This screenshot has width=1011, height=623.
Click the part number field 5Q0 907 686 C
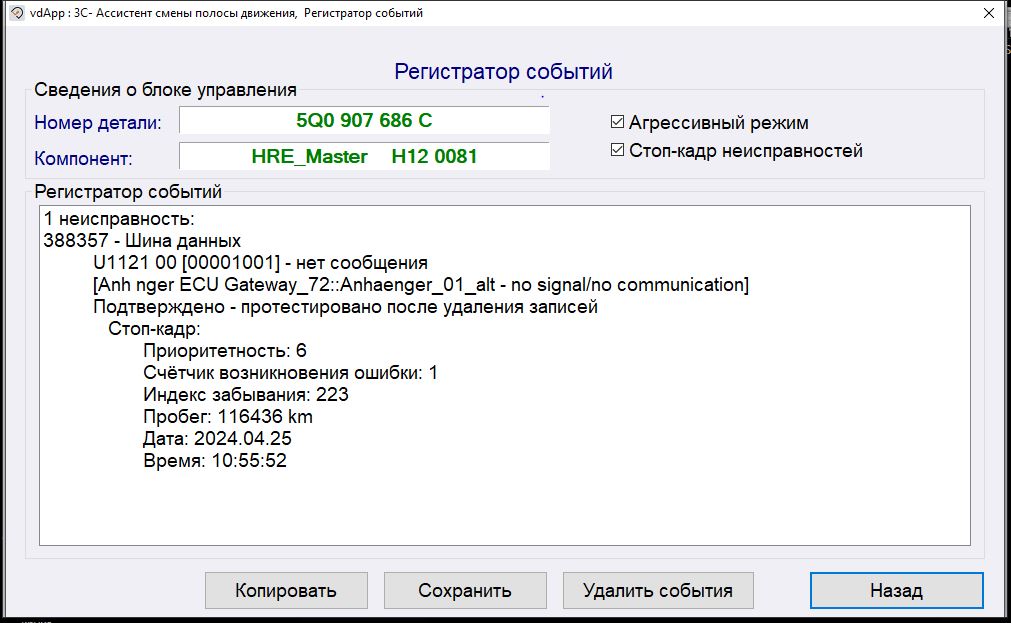coord(364,121)
